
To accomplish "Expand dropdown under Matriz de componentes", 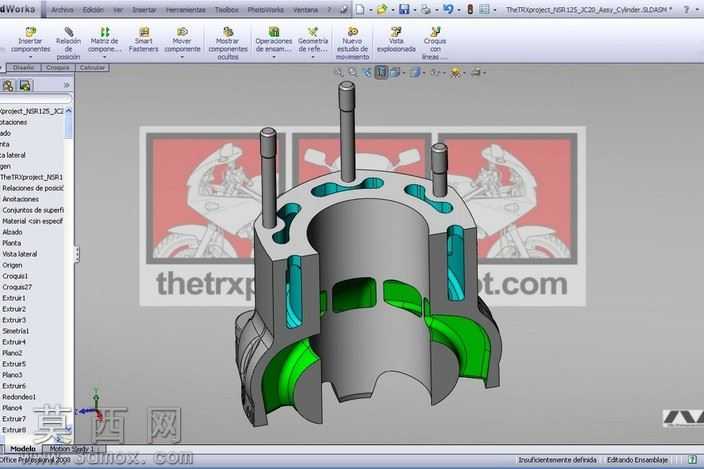I will (104, 57).
